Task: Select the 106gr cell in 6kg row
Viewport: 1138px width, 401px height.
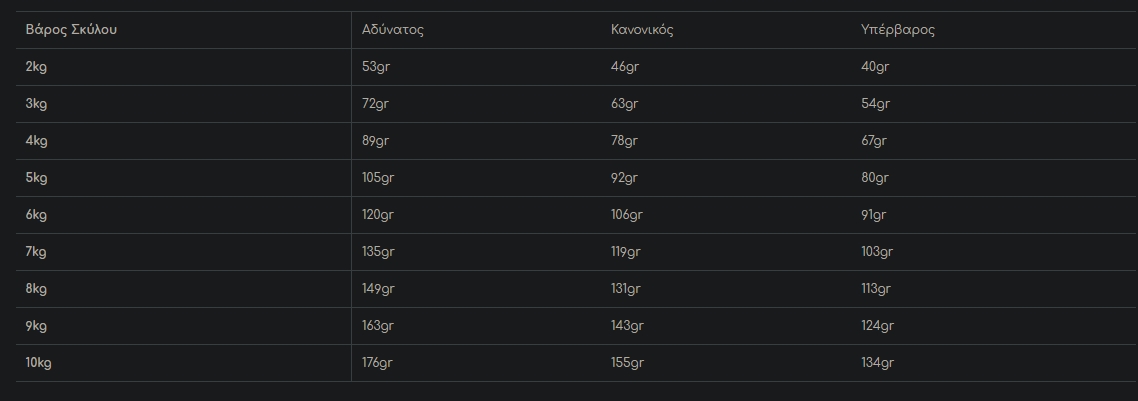Action: [x=627, y=215]
